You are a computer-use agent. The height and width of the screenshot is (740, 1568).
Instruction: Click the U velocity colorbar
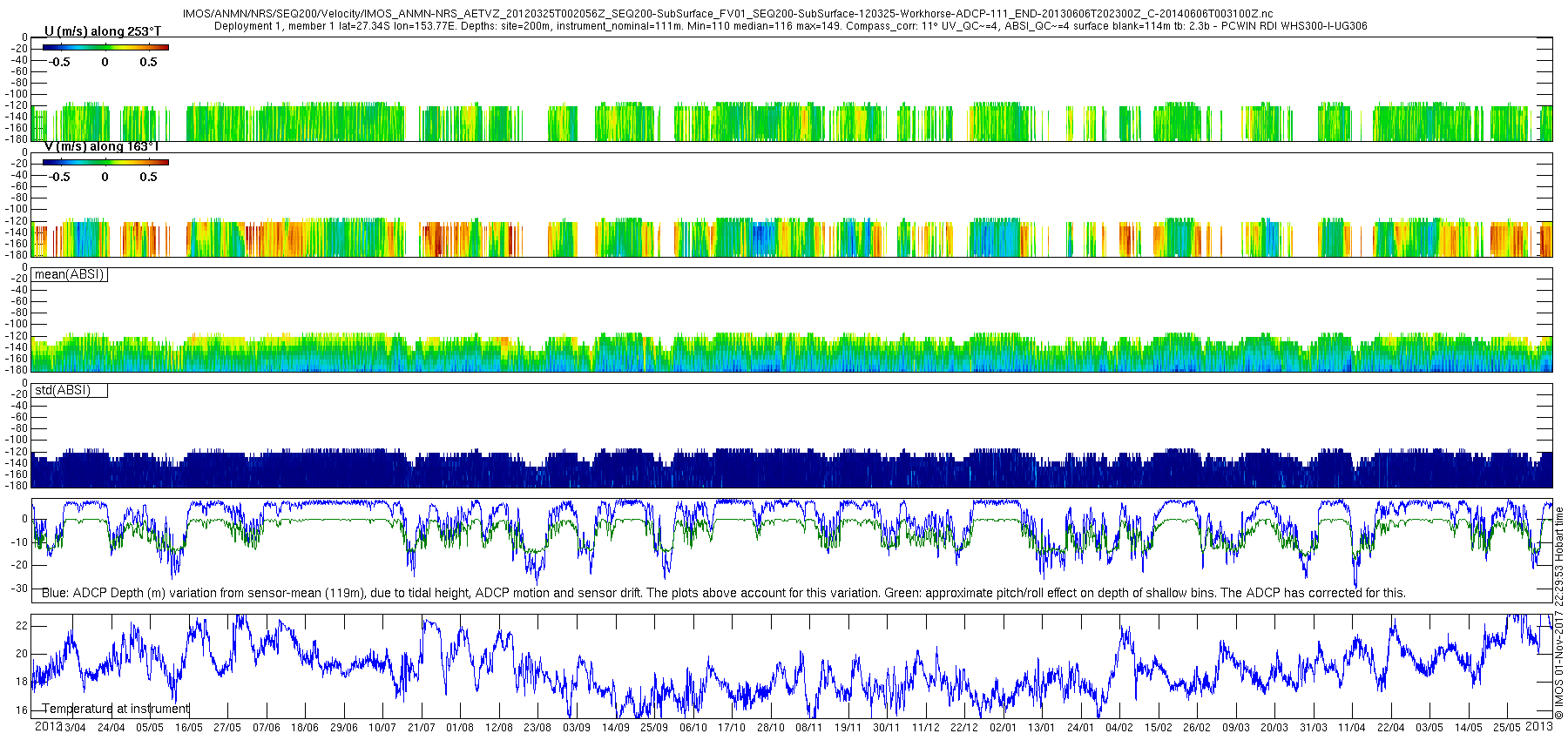(105, 47)
